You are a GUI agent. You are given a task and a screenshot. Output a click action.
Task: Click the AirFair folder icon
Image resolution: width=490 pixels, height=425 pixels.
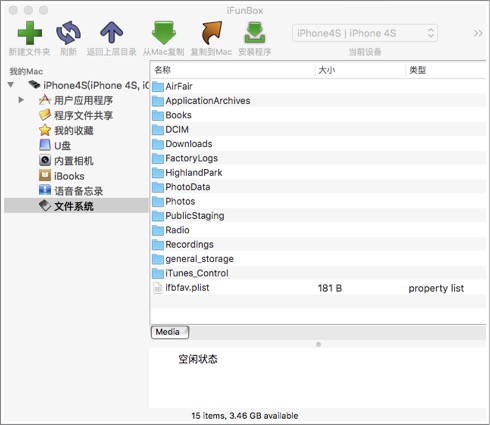(158, 87)
